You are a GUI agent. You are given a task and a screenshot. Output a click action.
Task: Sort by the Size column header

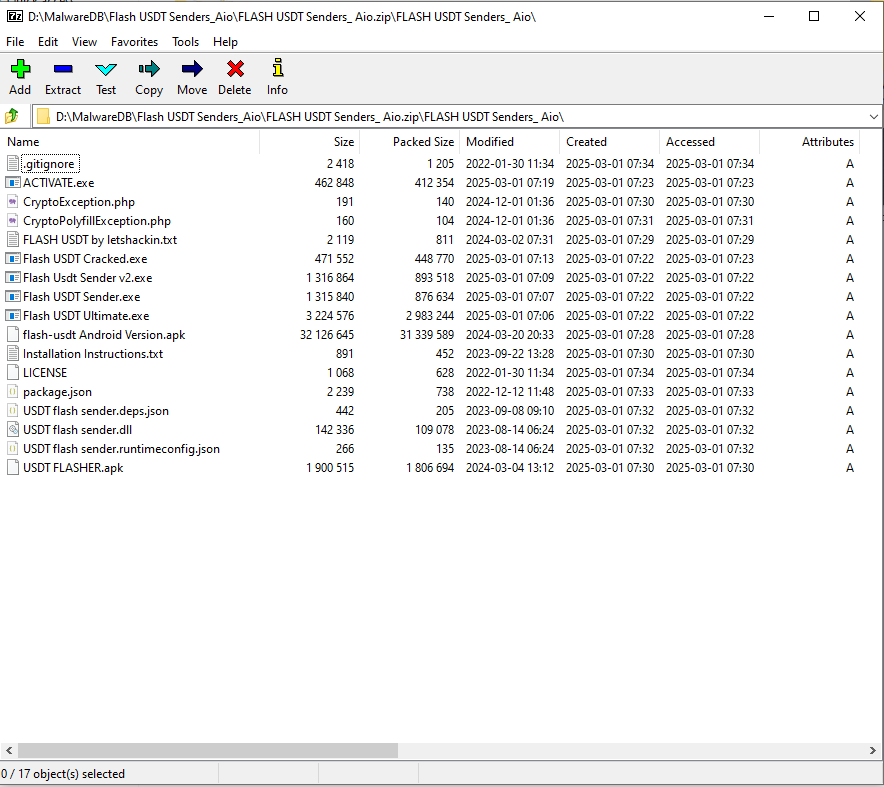pos(310,142)
